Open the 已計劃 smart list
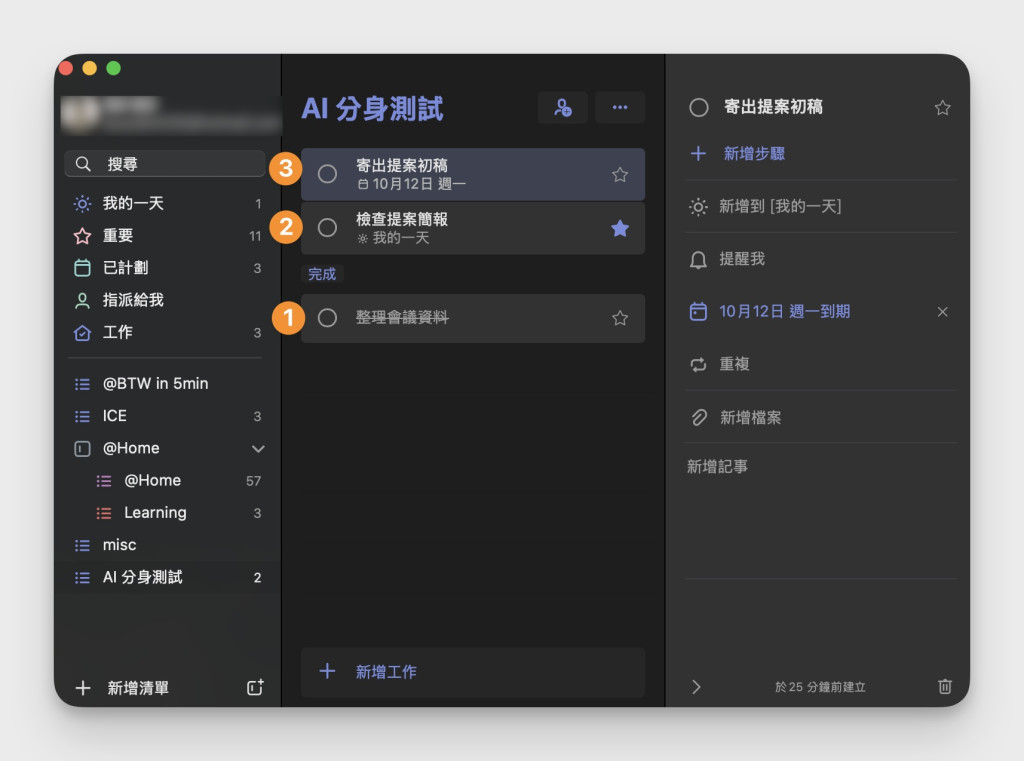 167,268
